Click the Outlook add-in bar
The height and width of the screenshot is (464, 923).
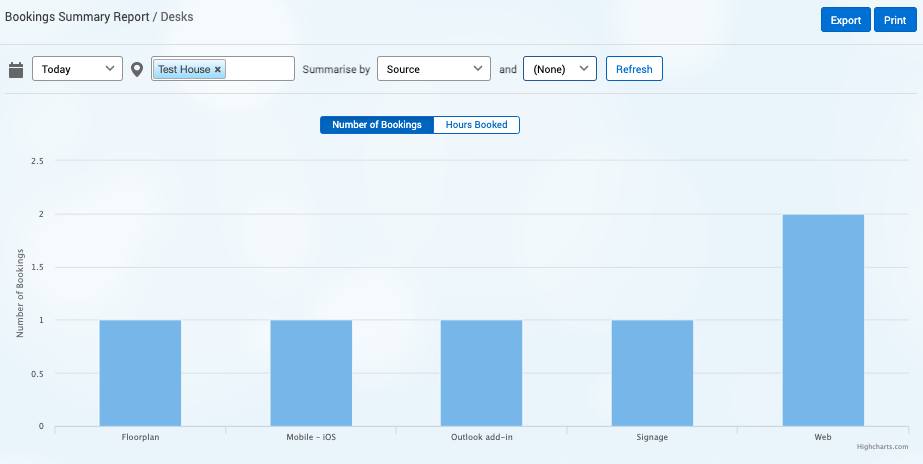point(481,373)
